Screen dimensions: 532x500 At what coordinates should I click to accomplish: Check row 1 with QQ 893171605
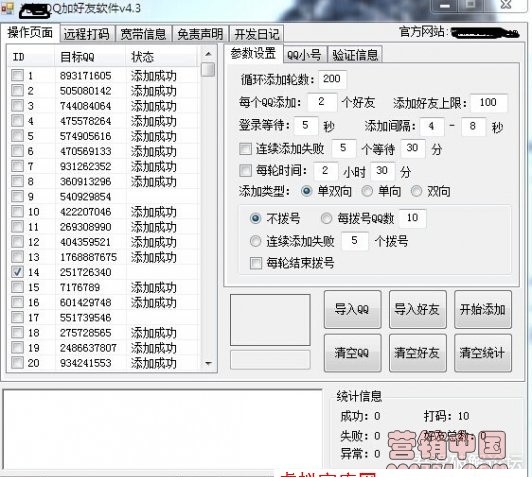click(x=17, y=75)
